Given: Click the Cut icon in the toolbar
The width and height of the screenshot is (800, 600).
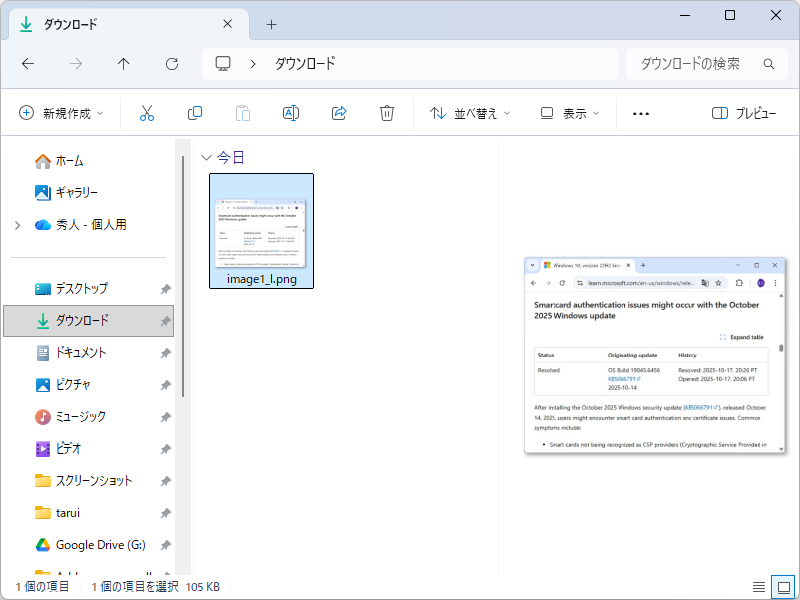Looking at the screenshot, I should pos(146,112).
